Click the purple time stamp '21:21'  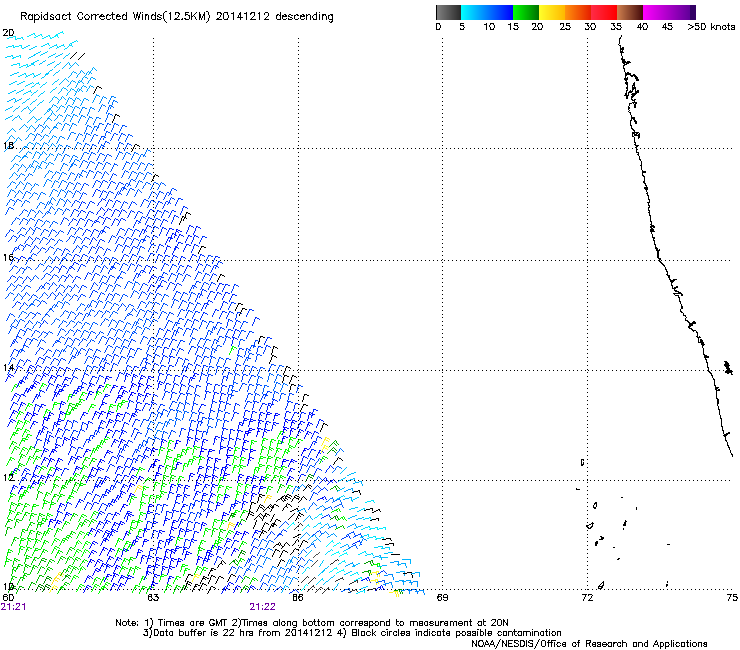tap(13, 607)
